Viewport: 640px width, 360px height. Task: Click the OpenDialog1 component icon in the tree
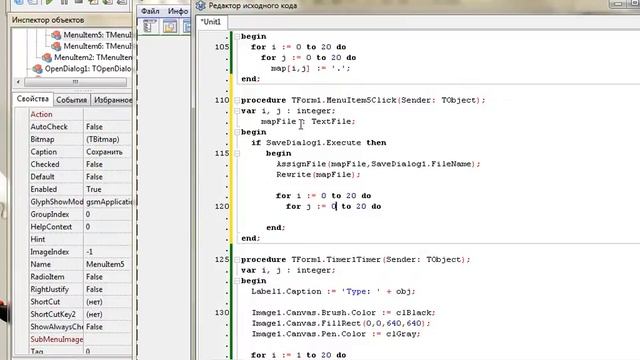[37, 69]
